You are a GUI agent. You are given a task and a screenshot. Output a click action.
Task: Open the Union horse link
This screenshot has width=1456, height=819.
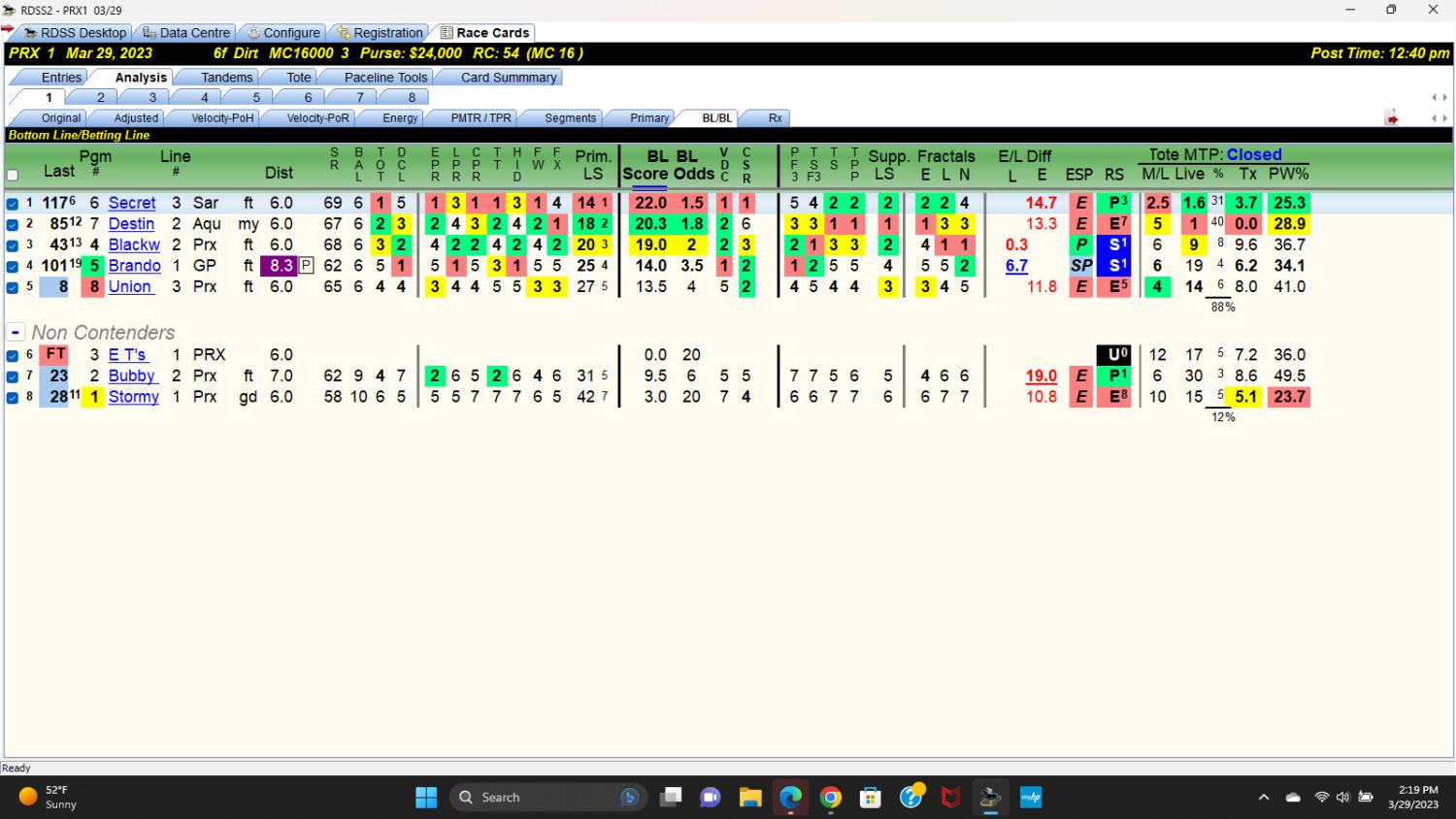tap(130, 286)
